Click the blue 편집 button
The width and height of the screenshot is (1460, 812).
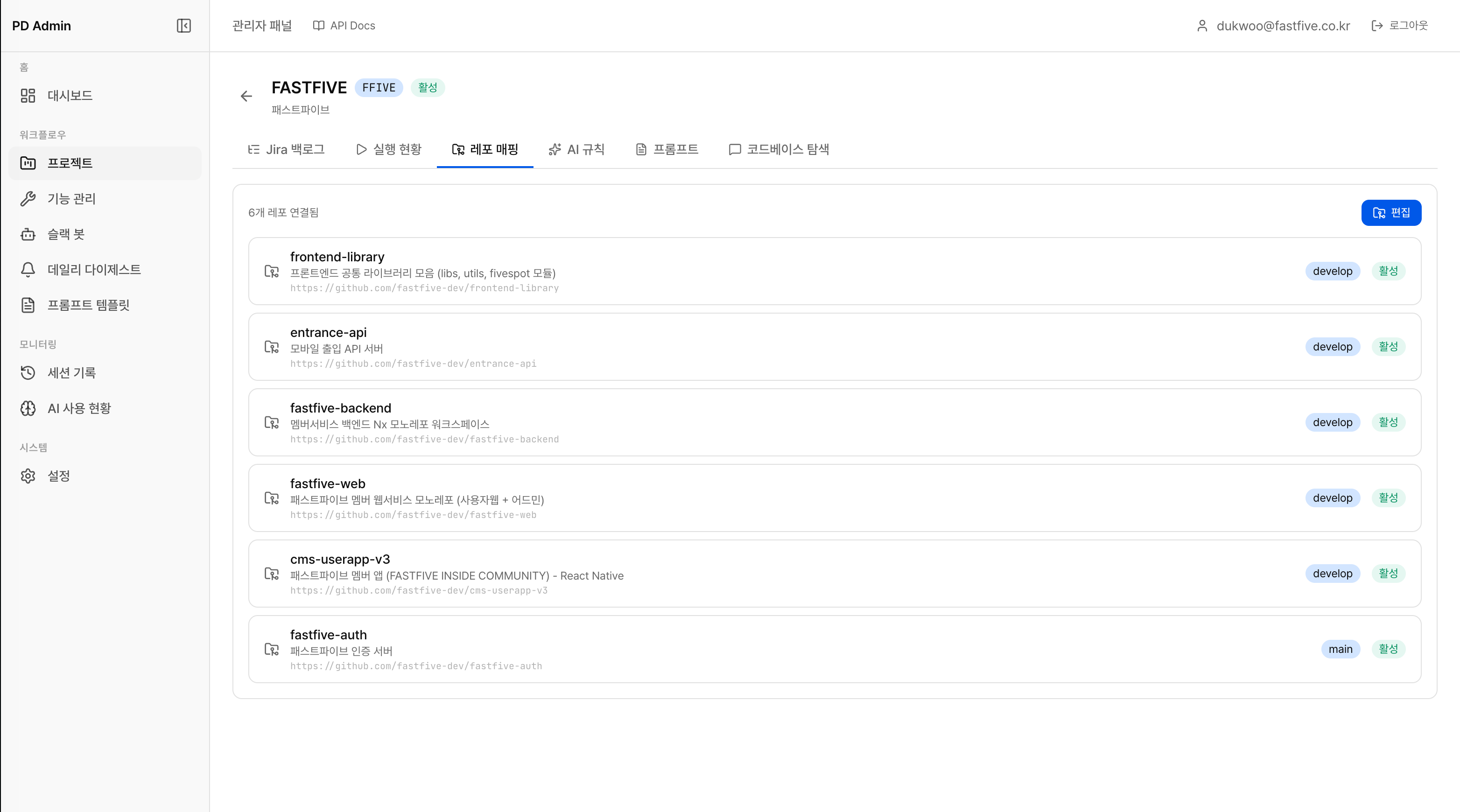point(1391,212)
